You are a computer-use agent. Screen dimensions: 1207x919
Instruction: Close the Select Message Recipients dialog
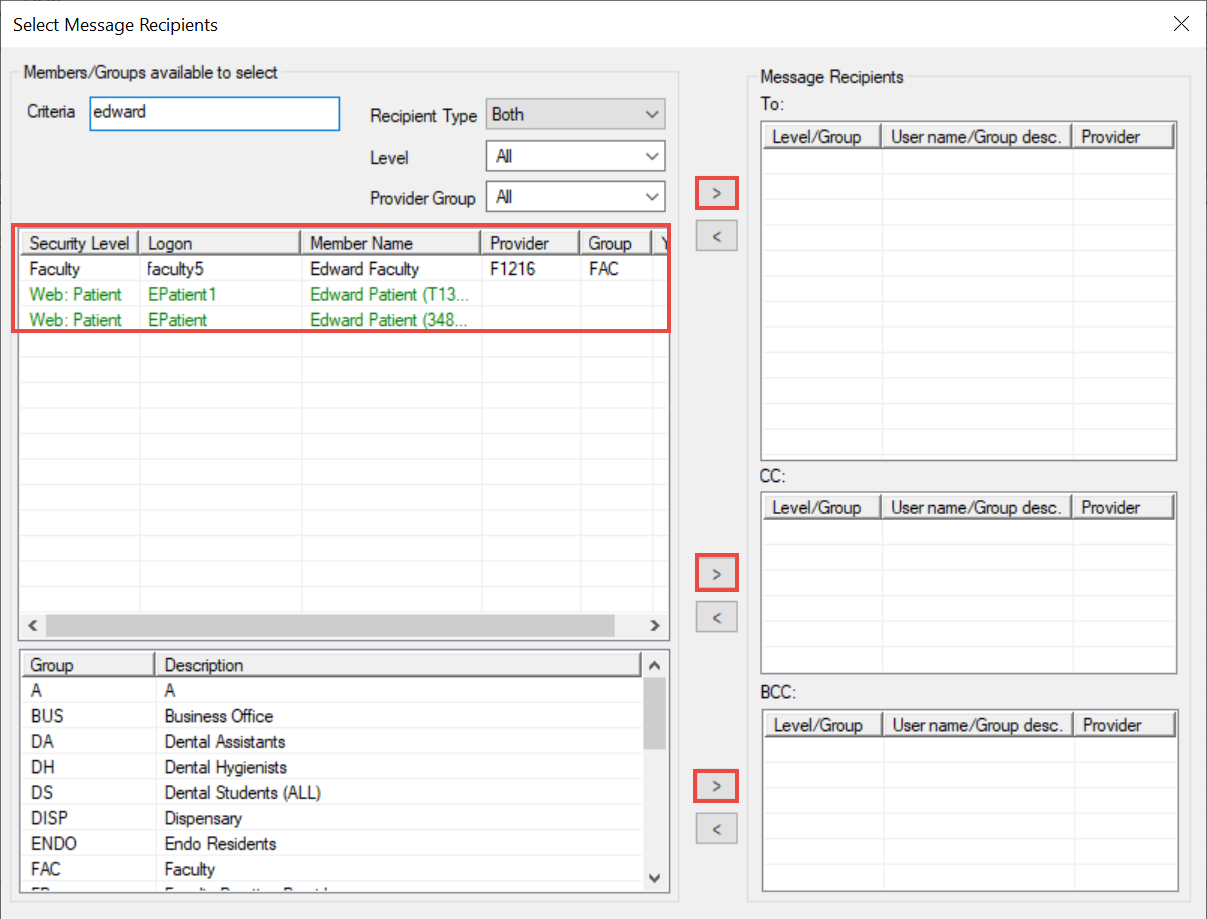[1181, 24]
